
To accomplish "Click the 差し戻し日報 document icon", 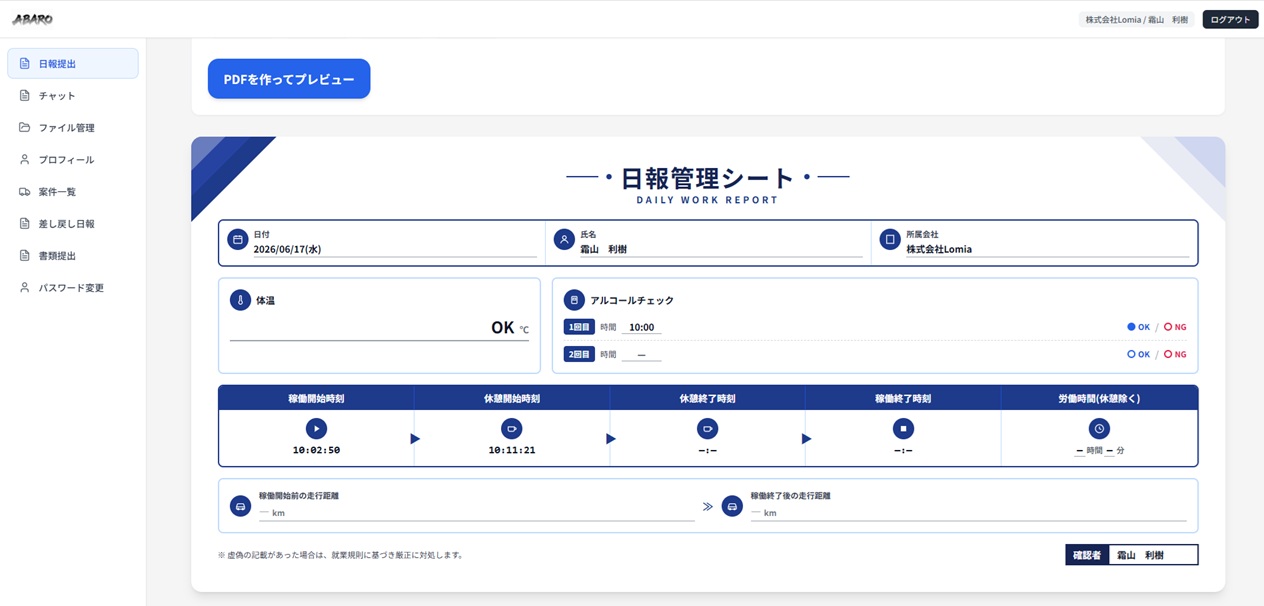I will (x=25, y=223).
